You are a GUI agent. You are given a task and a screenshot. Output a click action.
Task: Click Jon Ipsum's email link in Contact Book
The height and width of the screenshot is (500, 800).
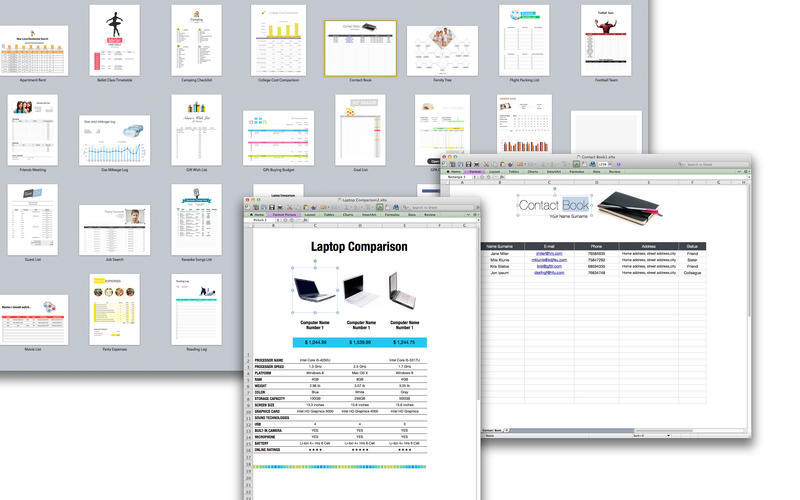[549, 272]
